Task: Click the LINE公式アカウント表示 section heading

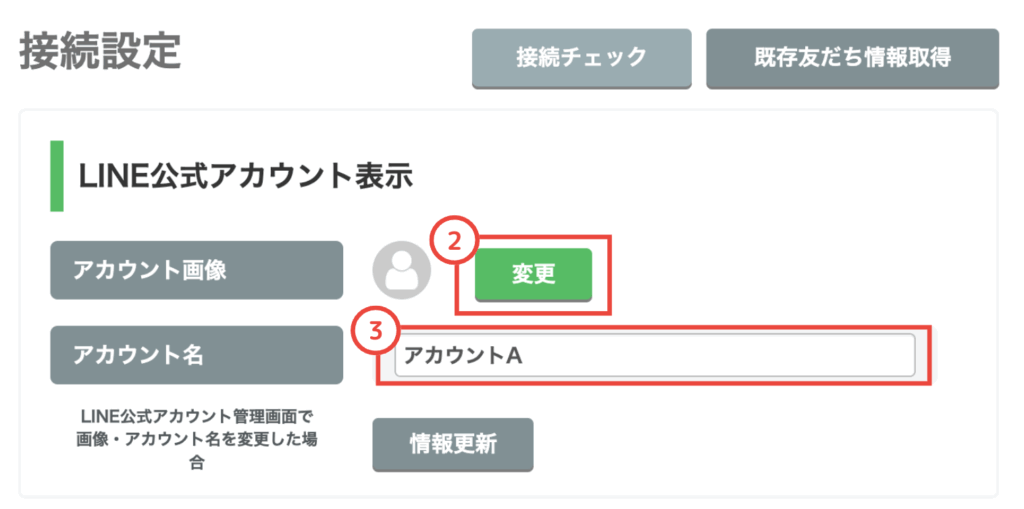Action: pyautogui.click(x=246, y=178)
